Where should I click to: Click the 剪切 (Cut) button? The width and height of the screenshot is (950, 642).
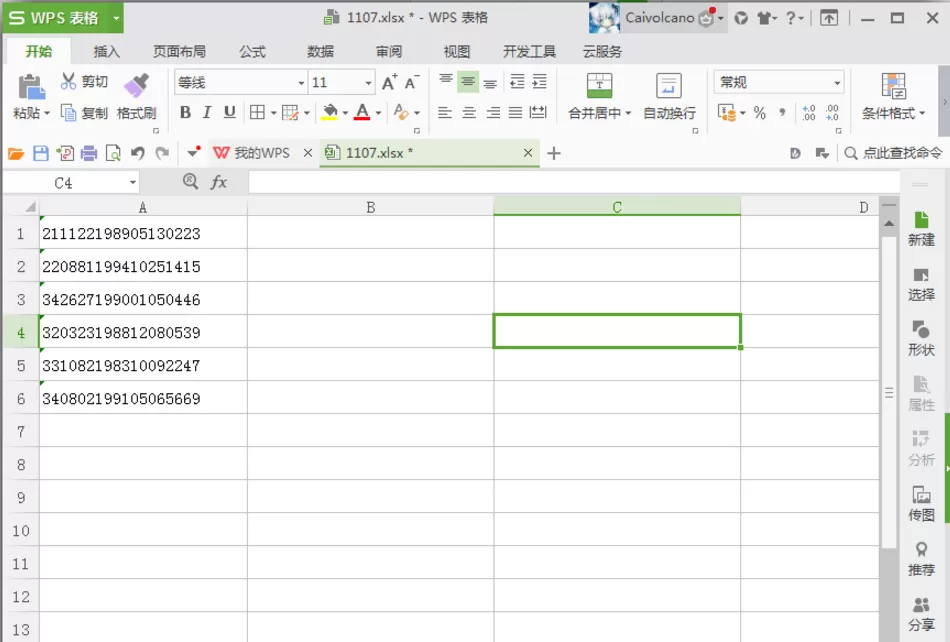[x=84, y=81]
